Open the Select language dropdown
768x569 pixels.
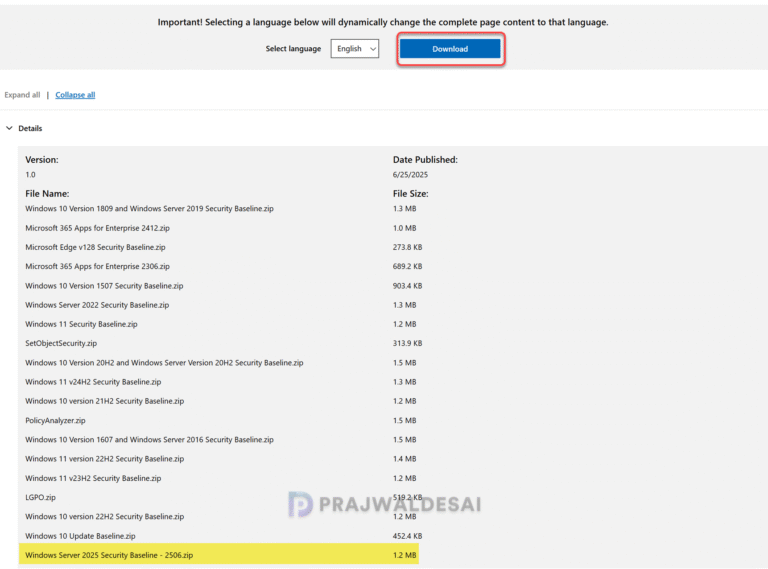355,48
